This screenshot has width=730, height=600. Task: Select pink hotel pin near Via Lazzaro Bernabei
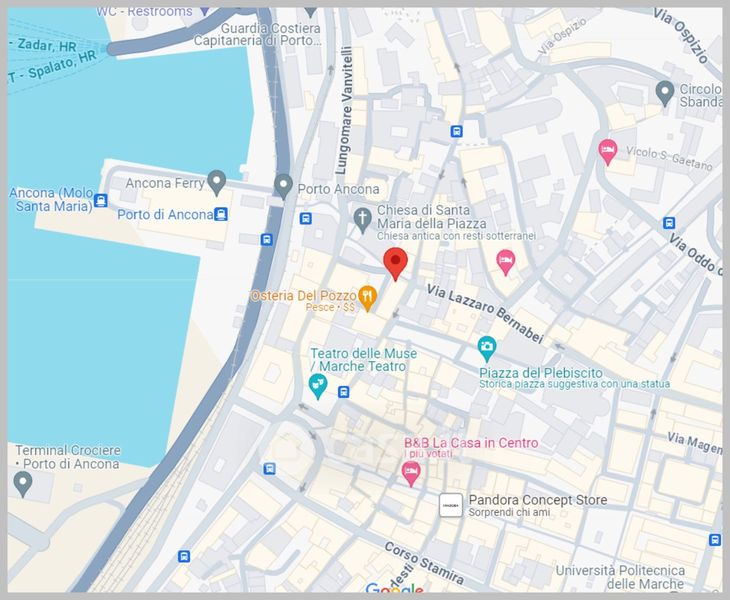pyautogui.click(x=506, y=262)
